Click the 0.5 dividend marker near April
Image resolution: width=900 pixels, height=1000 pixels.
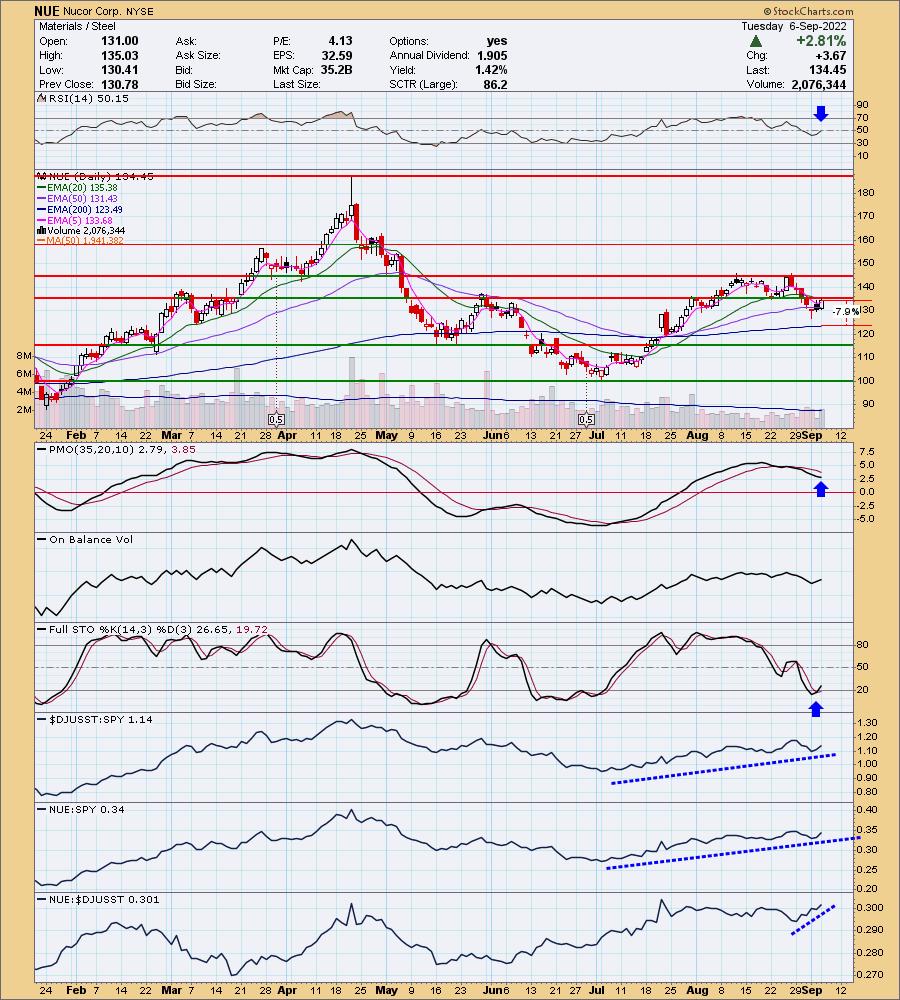pyautogui.click(x=276, y=420)
